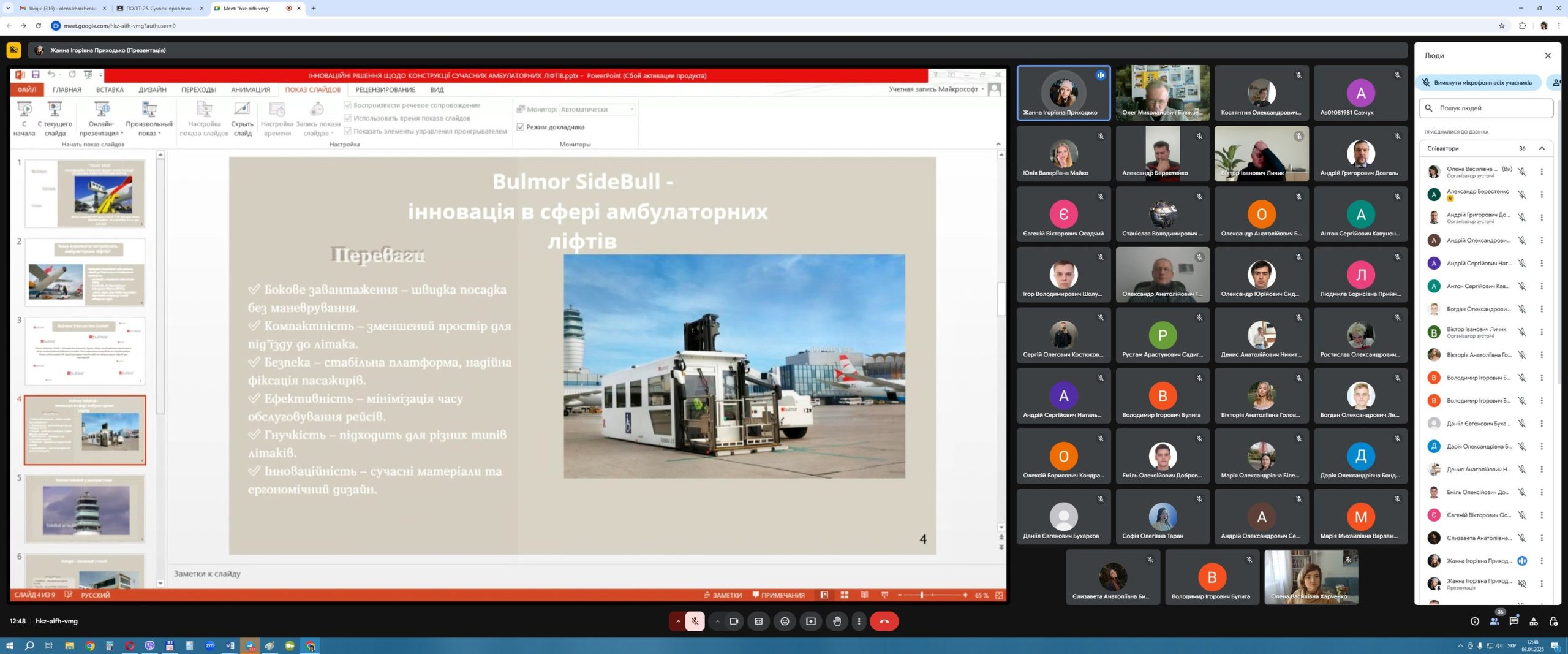Open the chat panel icon
This screenshot has width=1568, height=654.
1514,621
